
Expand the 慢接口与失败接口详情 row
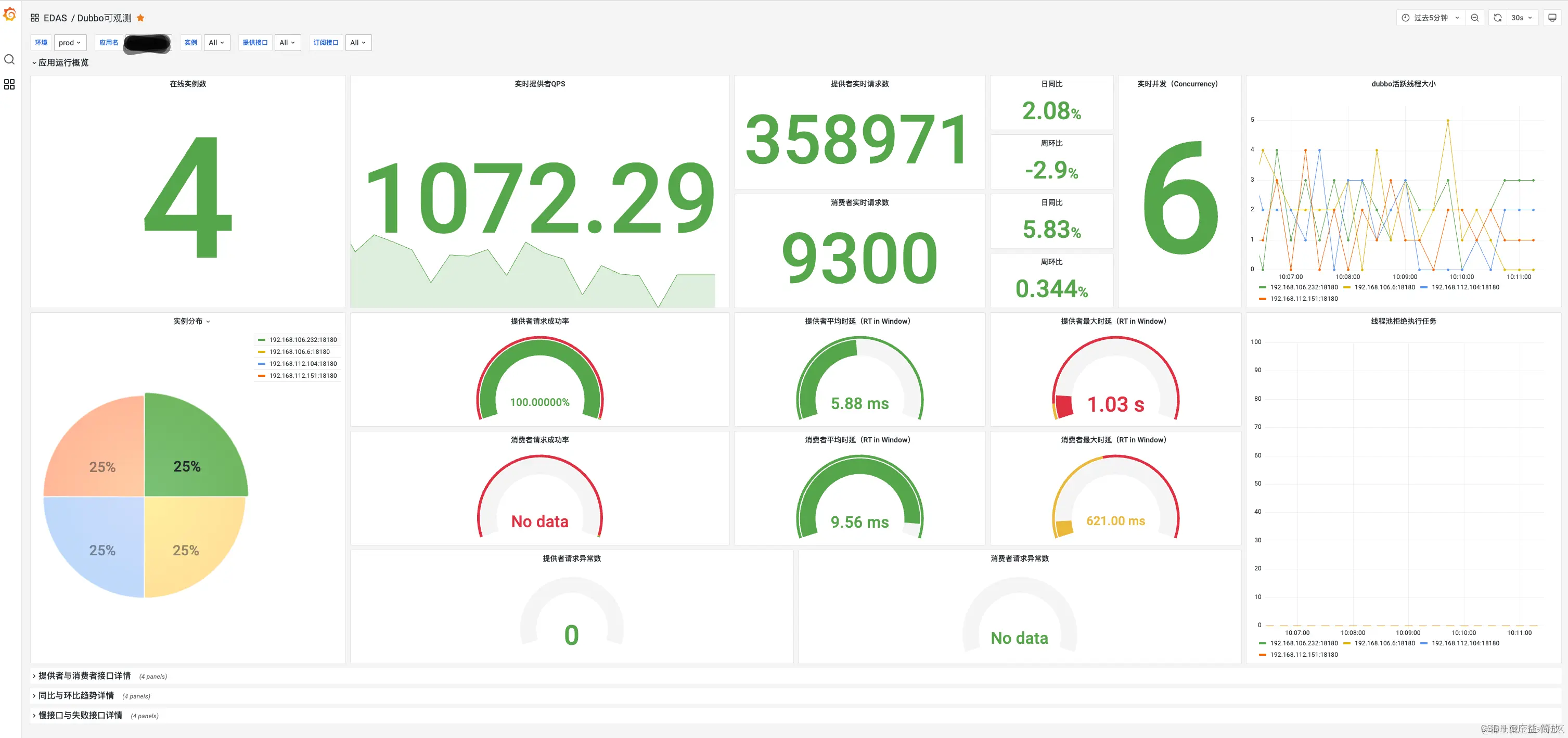(80, 716)
